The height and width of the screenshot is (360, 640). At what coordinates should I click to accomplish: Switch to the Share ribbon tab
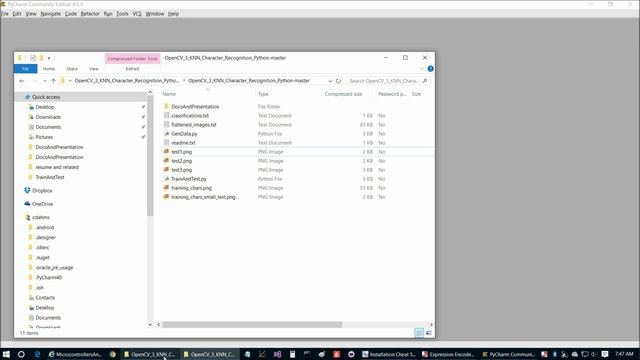72,69
